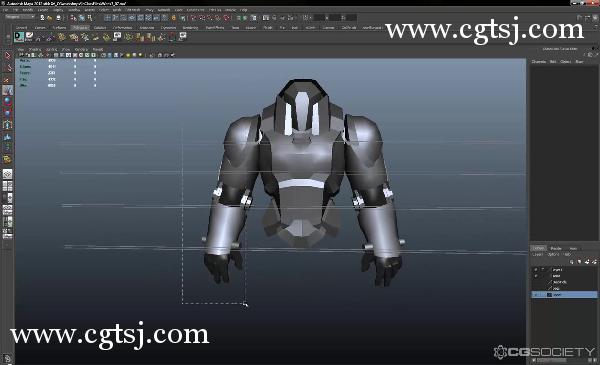Switch to the PaintEffects shelf tab
Image resolution: width=600 pixels, height=365 pixels.
(215, 28)
